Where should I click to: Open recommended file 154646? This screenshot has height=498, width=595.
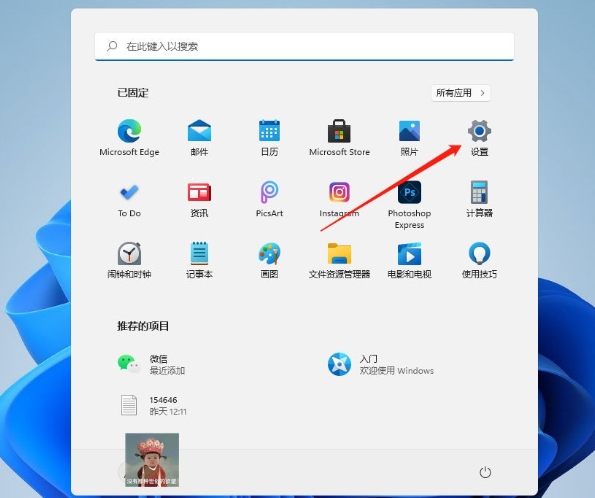pos(153,405)
